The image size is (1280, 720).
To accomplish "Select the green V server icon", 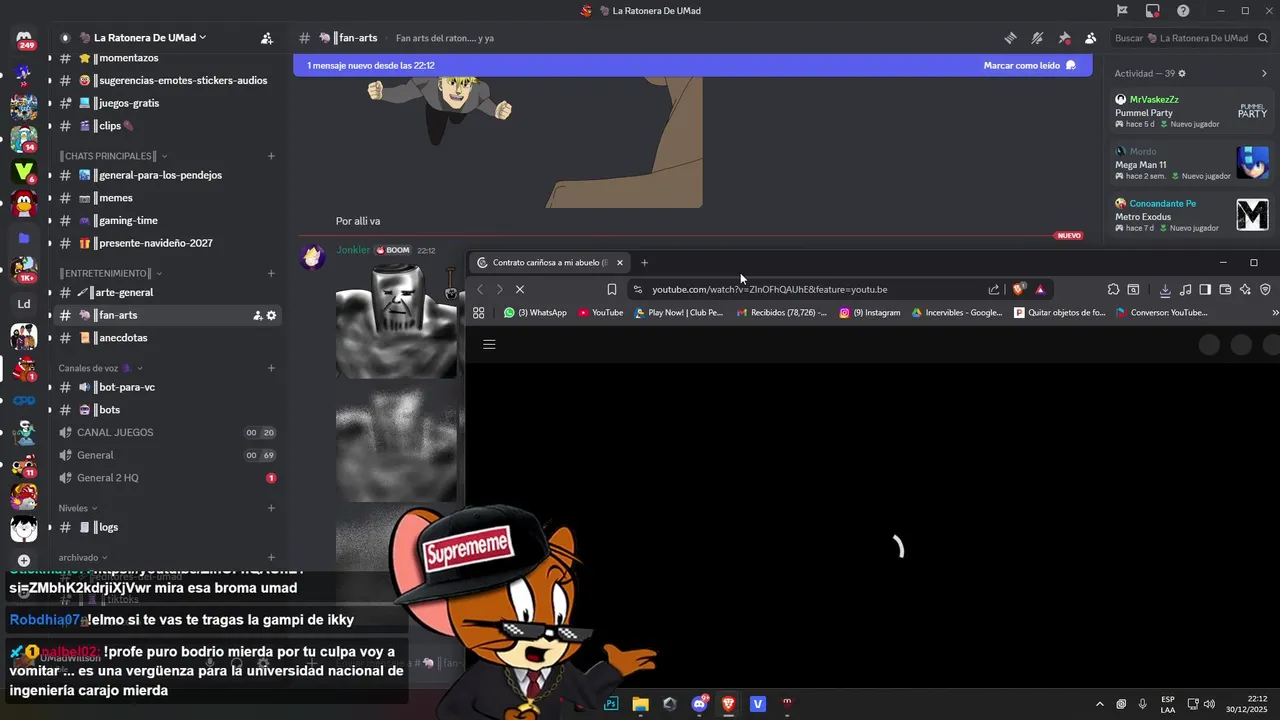I will click(24, 172).
